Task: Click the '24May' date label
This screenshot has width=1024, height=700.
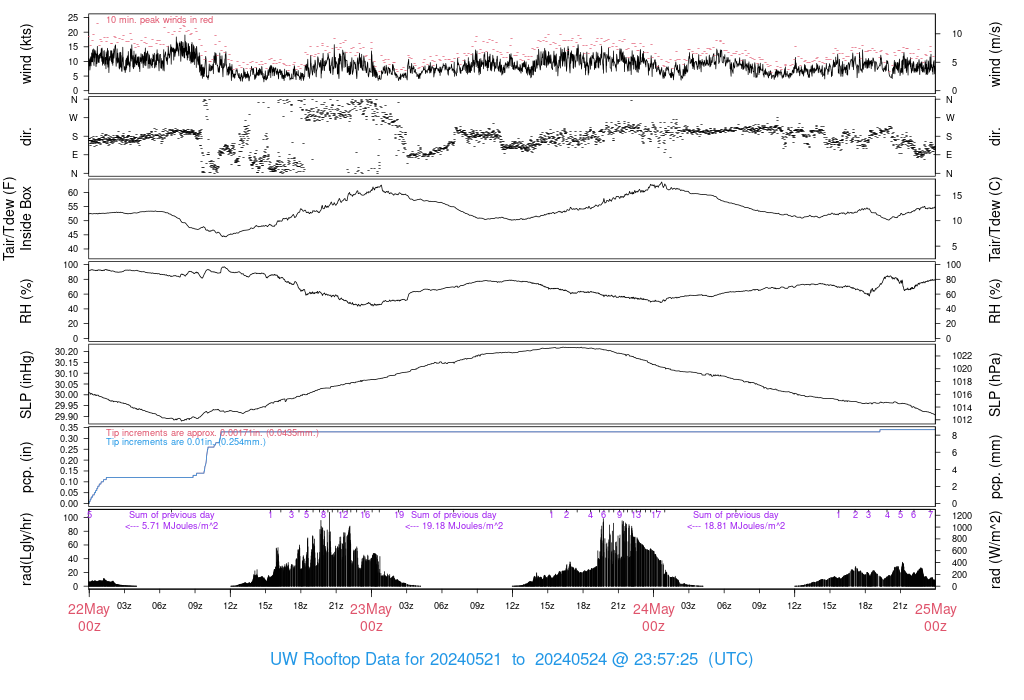Action: click(654, 609)
